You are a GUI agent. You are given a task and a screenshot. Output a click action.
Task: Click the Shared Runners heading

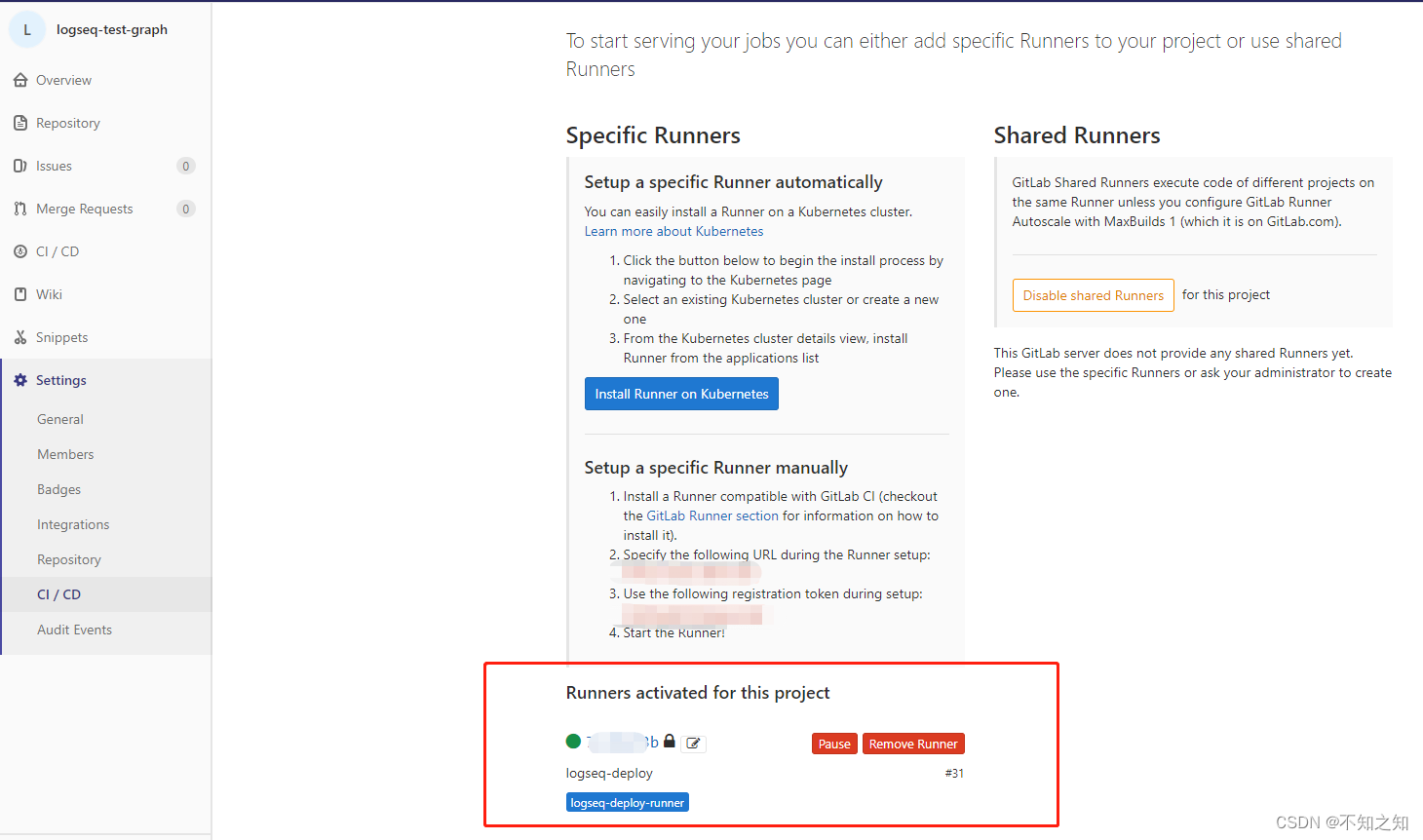pyautogui.click(x=1077, y=135)
